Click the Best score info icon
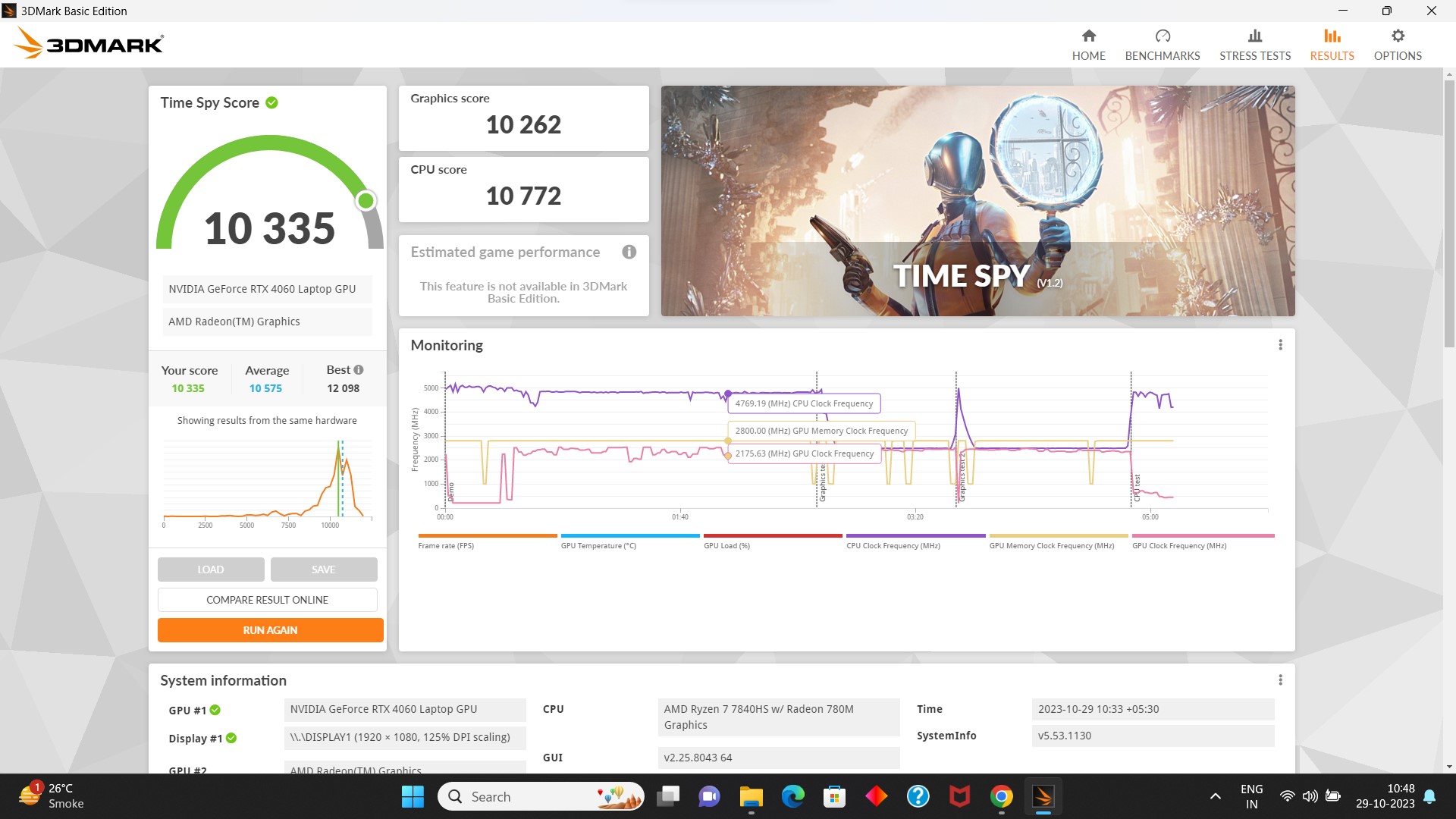The image size is (1456, 819). coord(359,370)
